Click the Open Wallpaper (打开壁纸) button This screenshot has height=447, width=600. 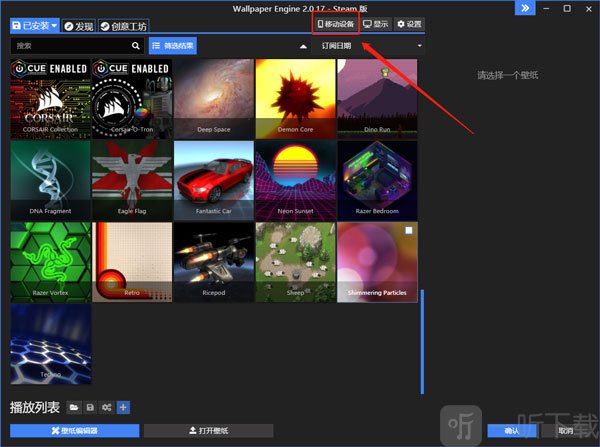pos(209,431)
